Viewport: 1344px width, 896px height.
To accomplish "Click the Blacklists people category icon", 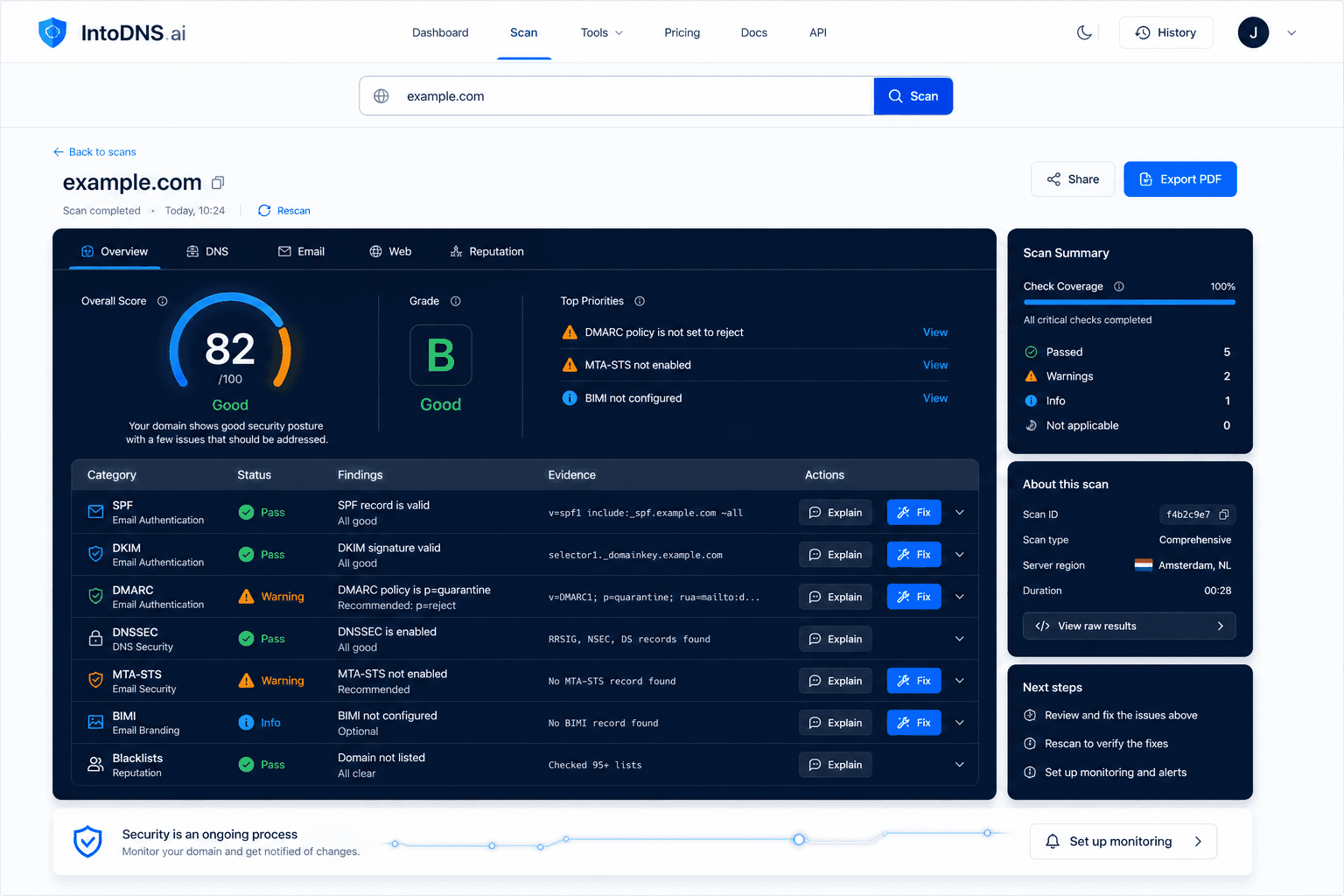I will pyautogui.click(x=95, y=764).
